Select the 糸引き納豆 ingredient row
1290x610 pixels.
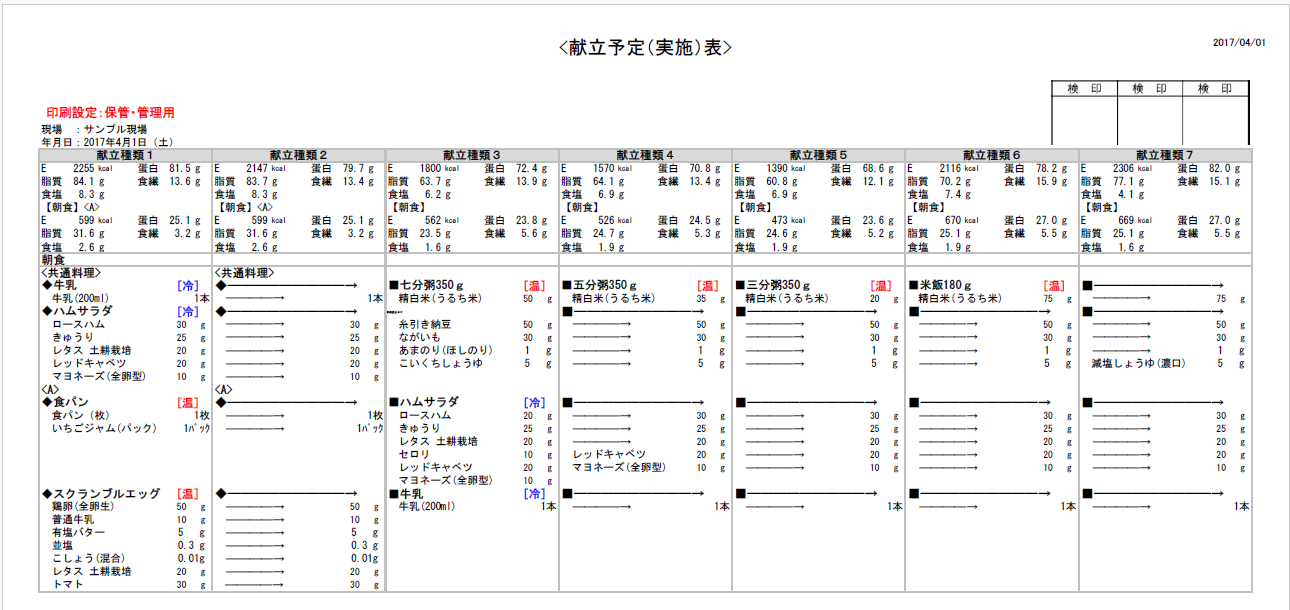pos(424,325)
